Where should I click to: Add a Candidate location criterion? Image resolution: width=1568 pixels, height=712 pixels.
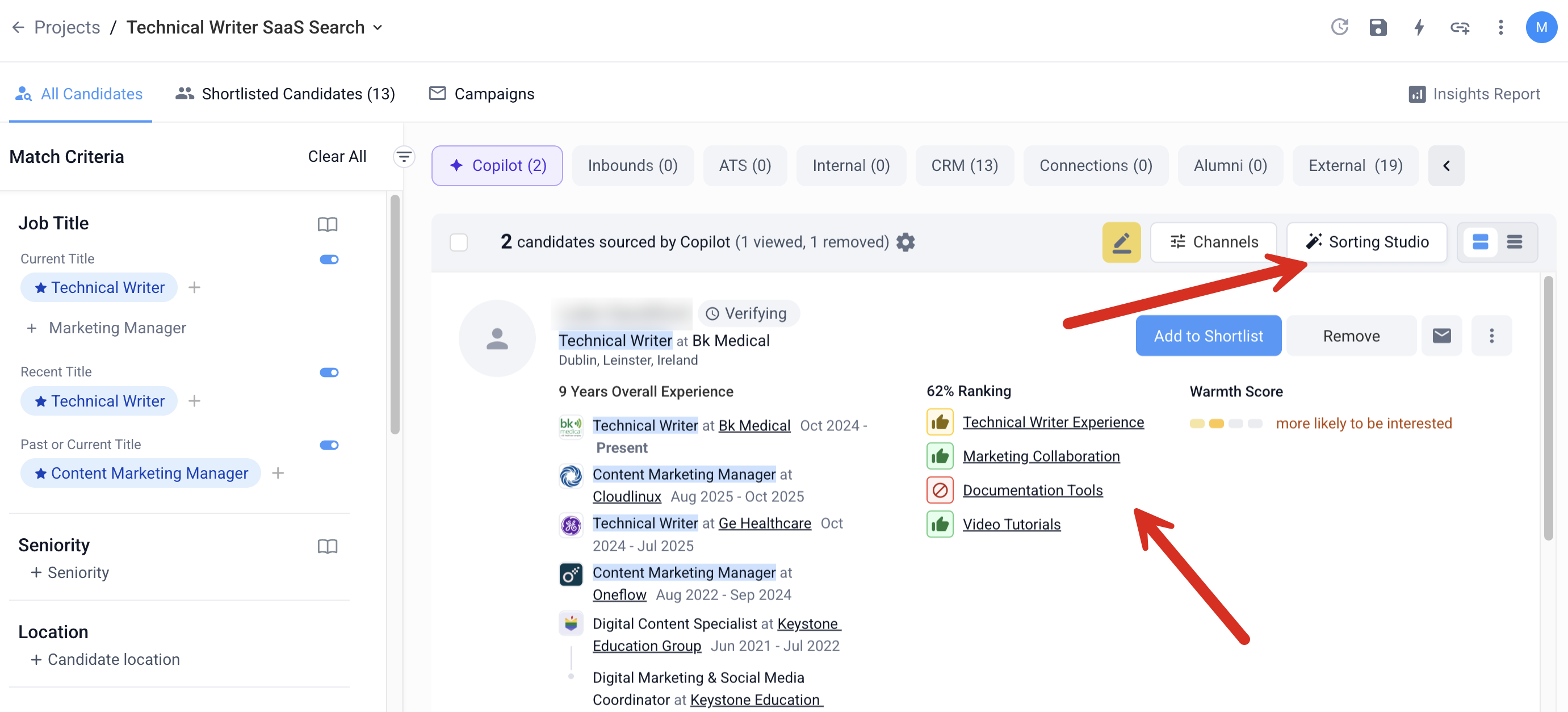[105, 660]
